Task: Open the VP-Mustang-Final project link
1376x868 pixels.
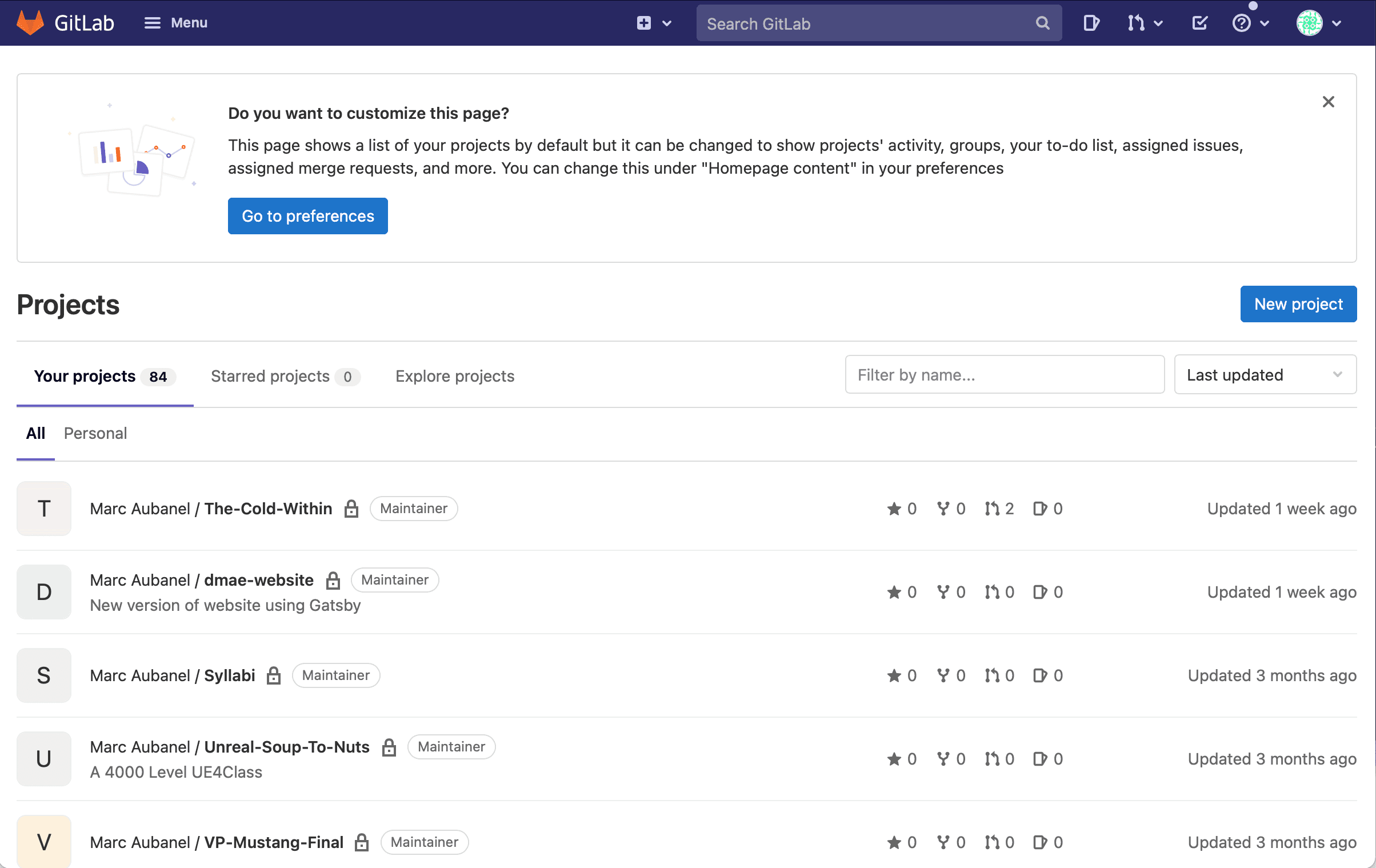Action: point(217,842)
